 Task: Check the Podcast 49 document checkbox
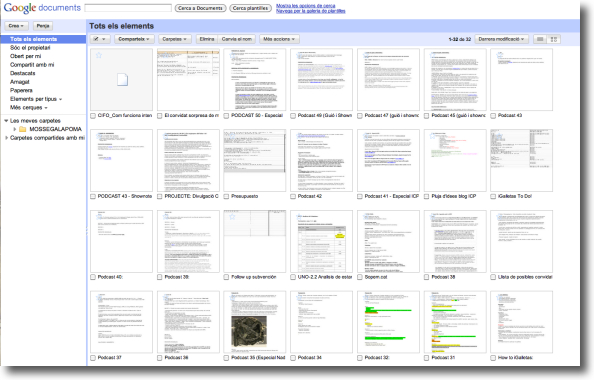[x=293, y=116]
